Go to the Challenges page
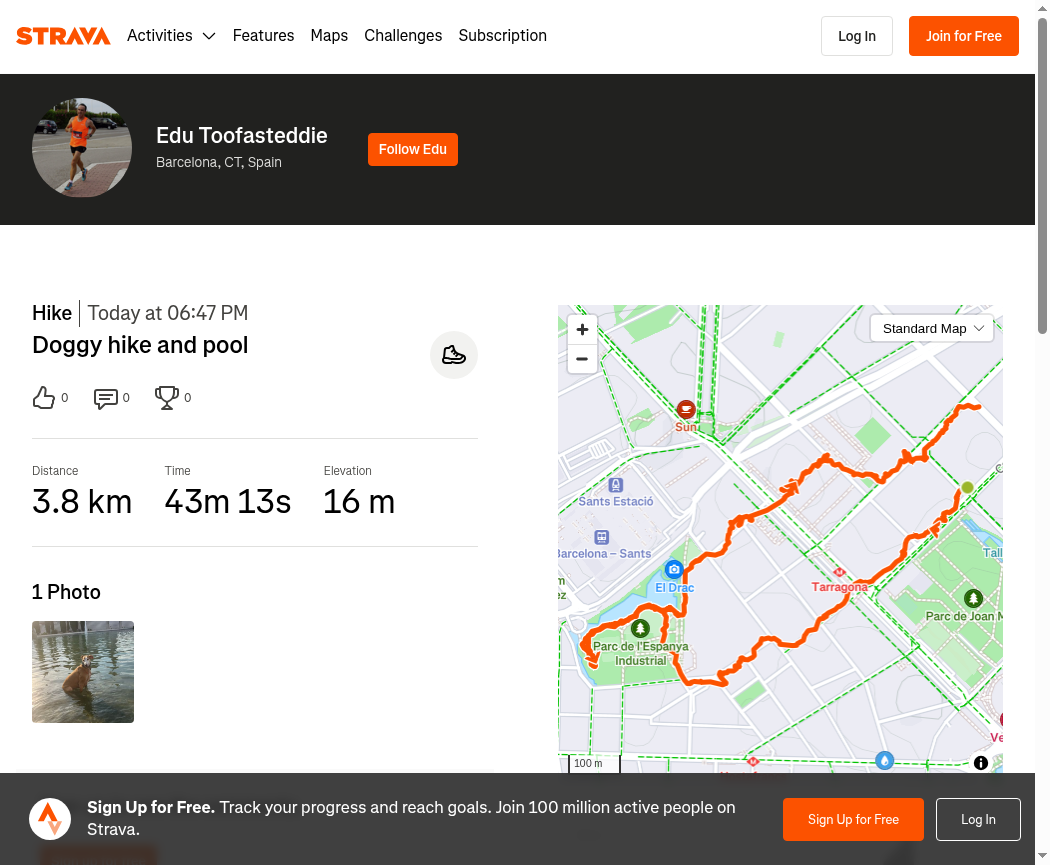This screenshot has height=865, width=1050. (x=403, y=35)
